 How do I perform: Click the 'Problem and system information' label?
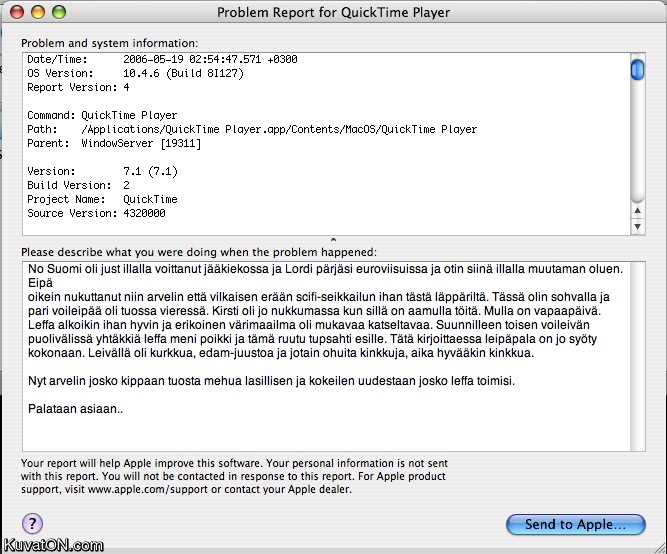(x=109, y=43)
